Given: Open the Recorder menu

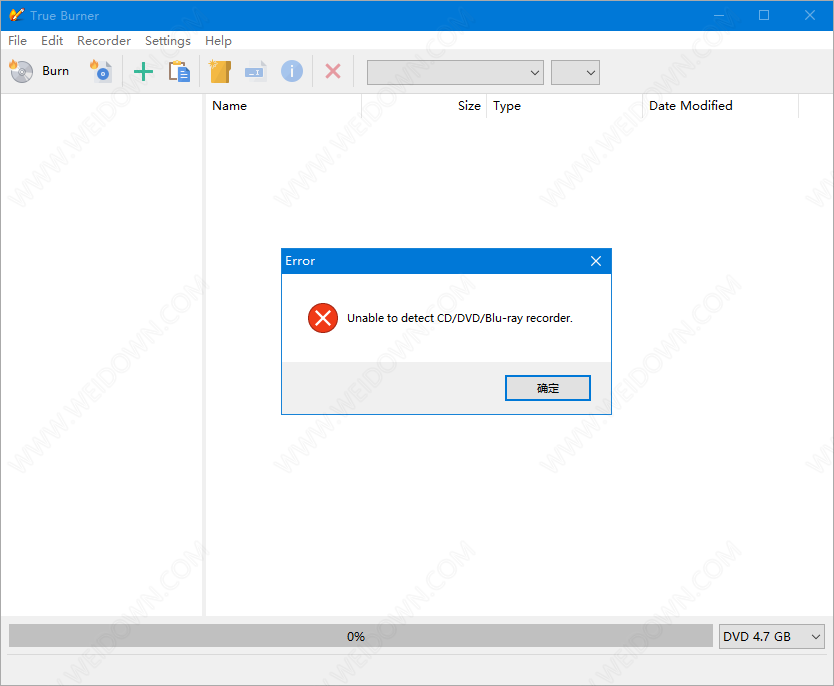Looking at the screenshot, I should 104,41.
